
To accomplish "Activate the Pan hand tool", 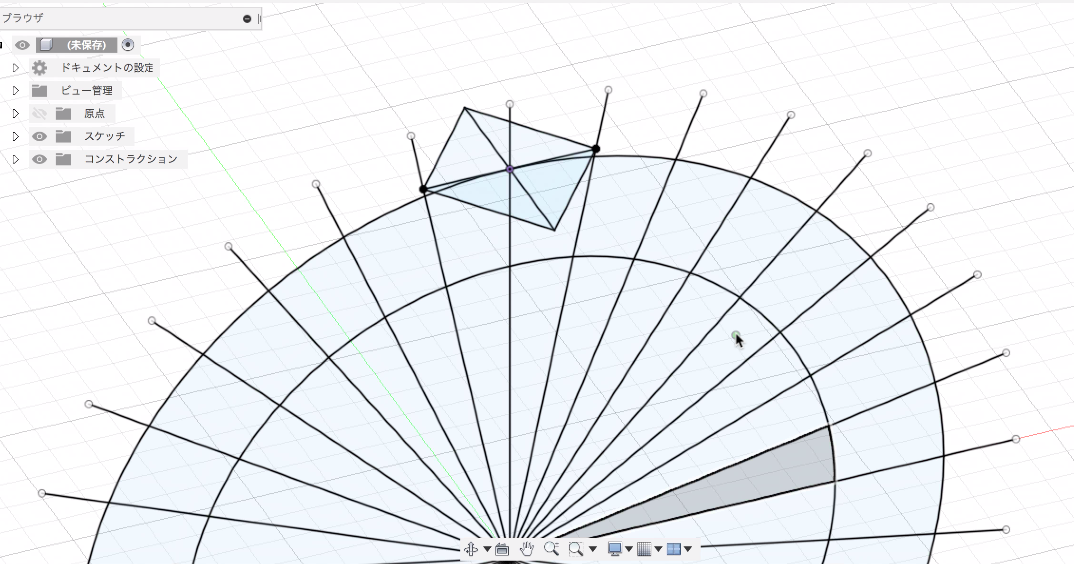I will click(x=527, y=549).
